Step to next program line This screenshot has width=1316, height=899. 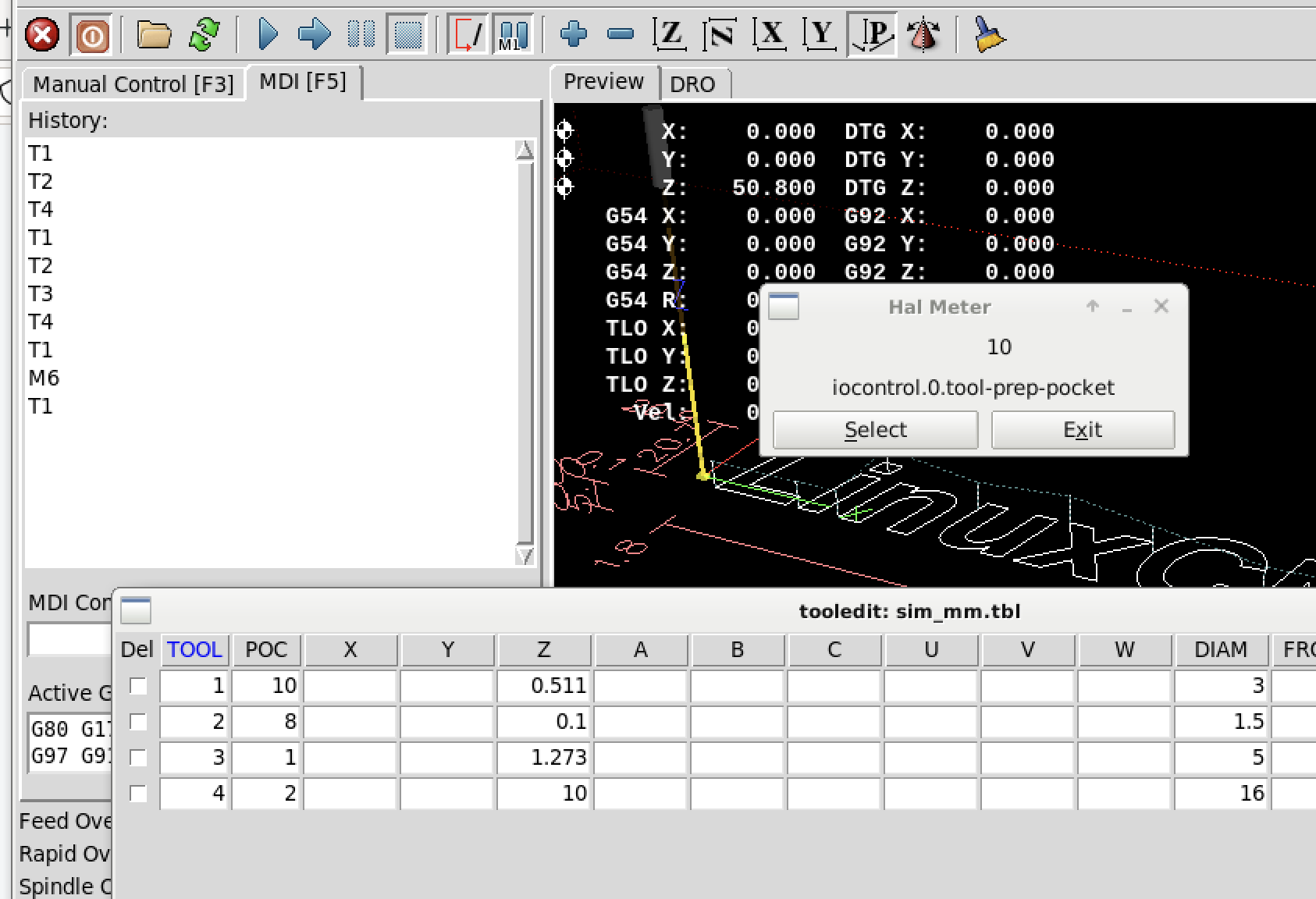click(315, 35)
